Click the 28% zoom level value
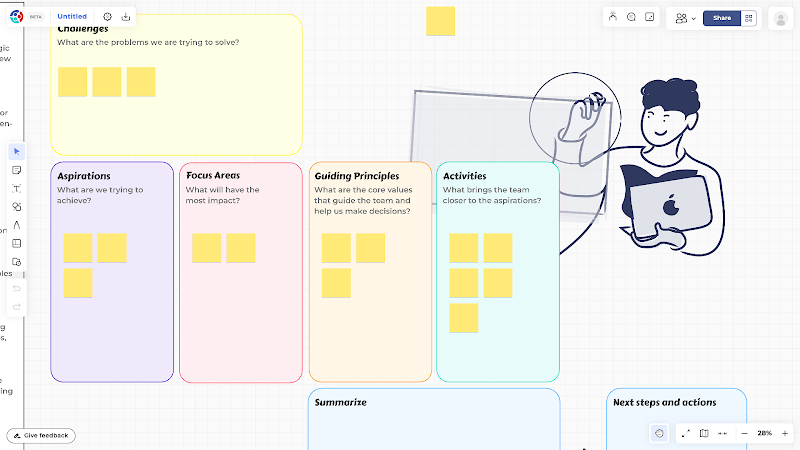800x450 pixels. (x=764, y=433)
